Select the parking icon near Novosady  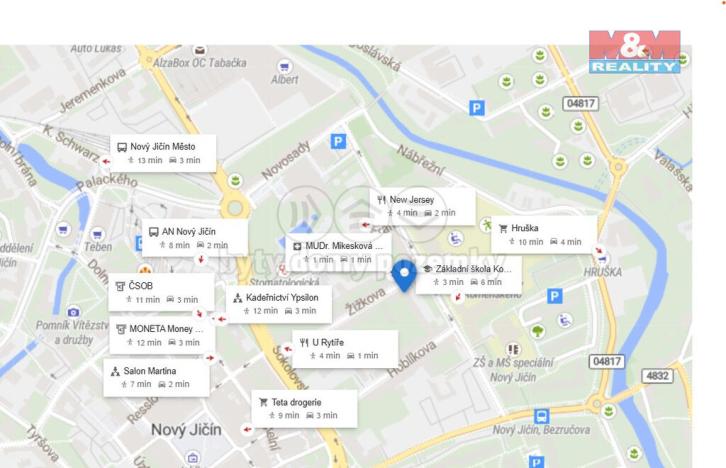(338, 142)
